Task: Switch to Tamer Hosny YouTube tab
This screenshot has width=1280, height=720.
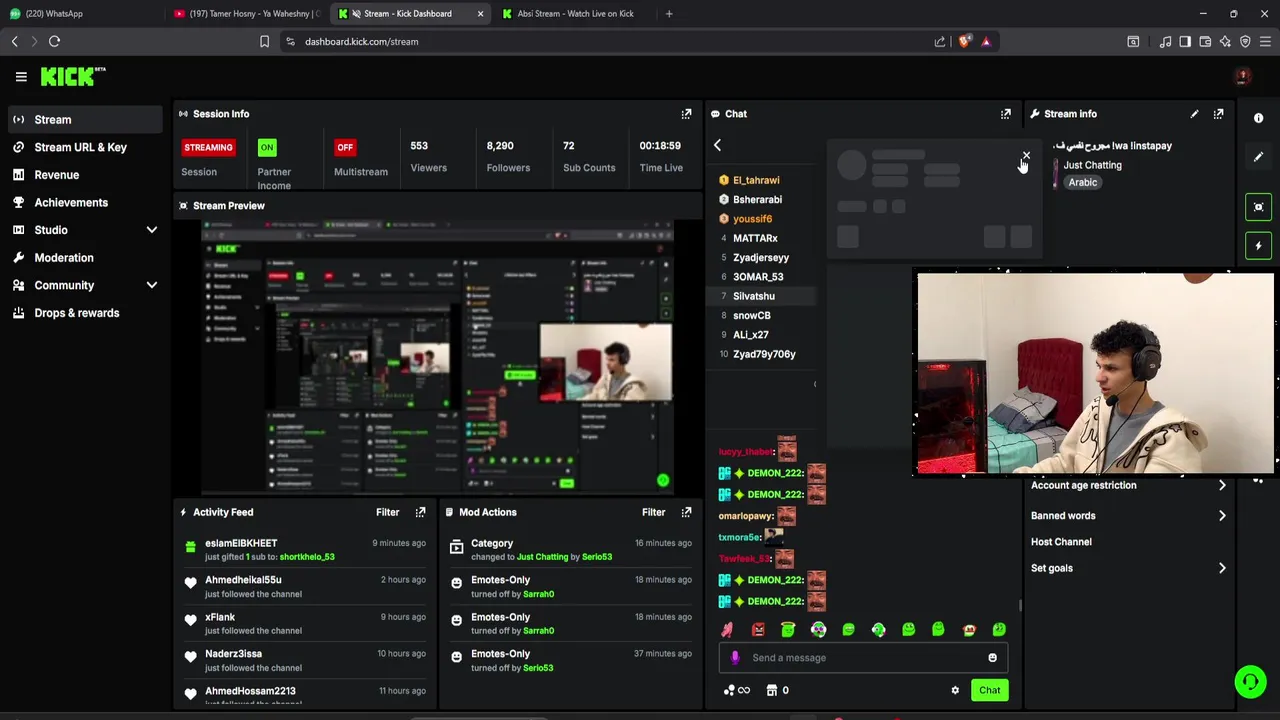Action: pyautogui.click(x=245, y=14)
